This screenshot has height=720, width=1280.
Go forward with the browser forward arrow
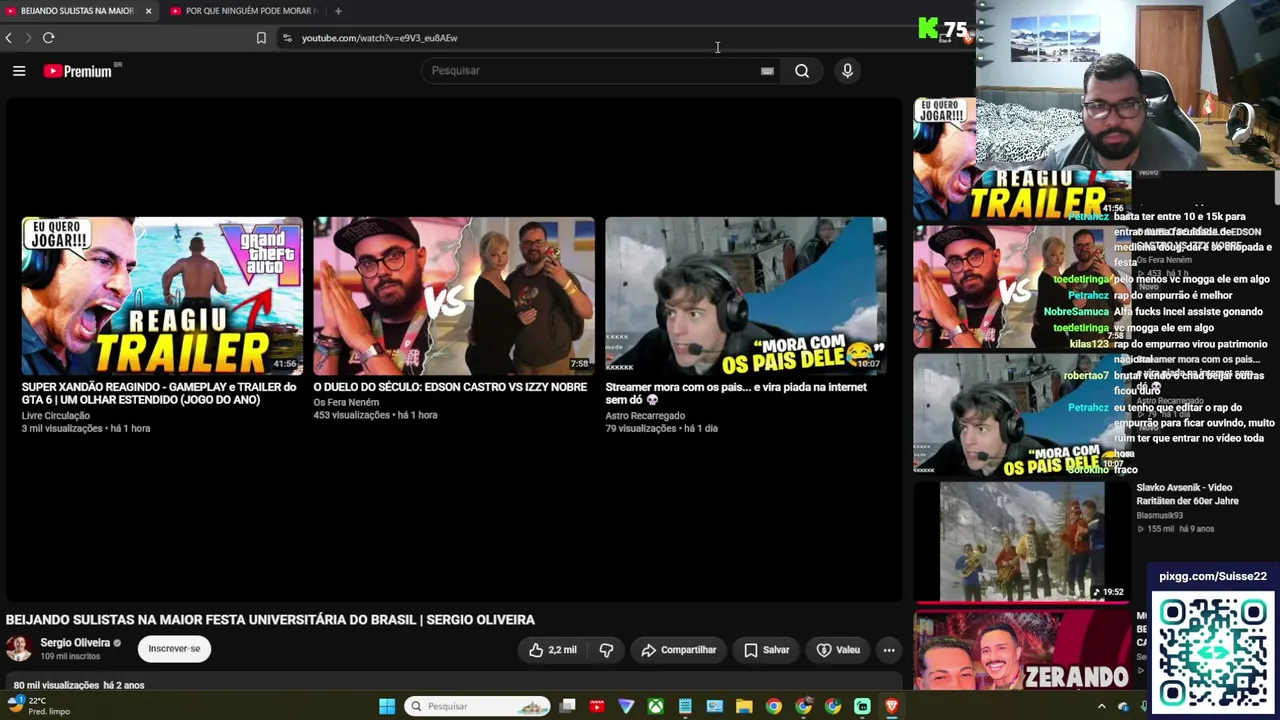pos(28,38)
